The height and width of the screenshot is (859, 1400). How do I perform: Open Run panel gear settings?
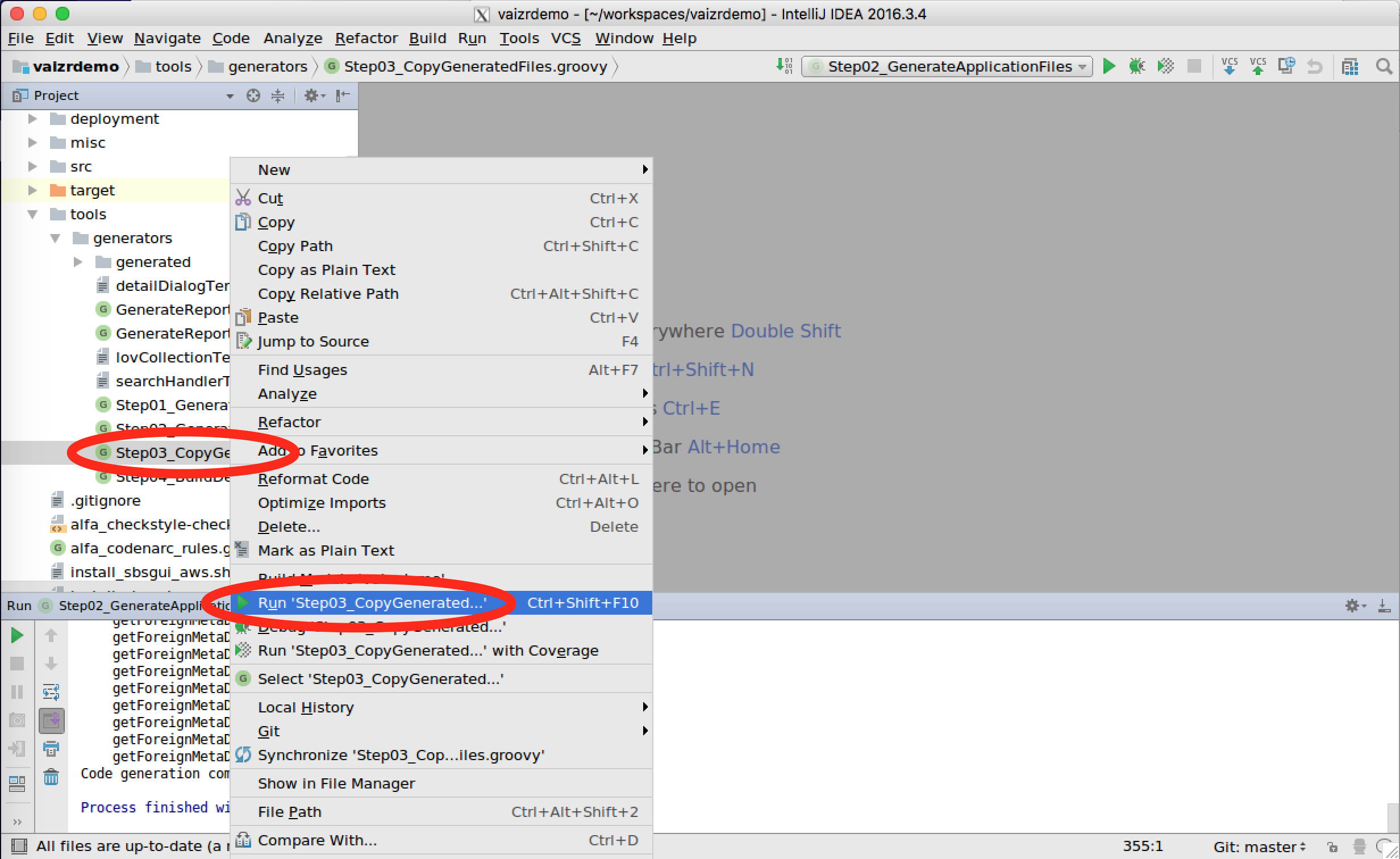tap(1355, 606)
